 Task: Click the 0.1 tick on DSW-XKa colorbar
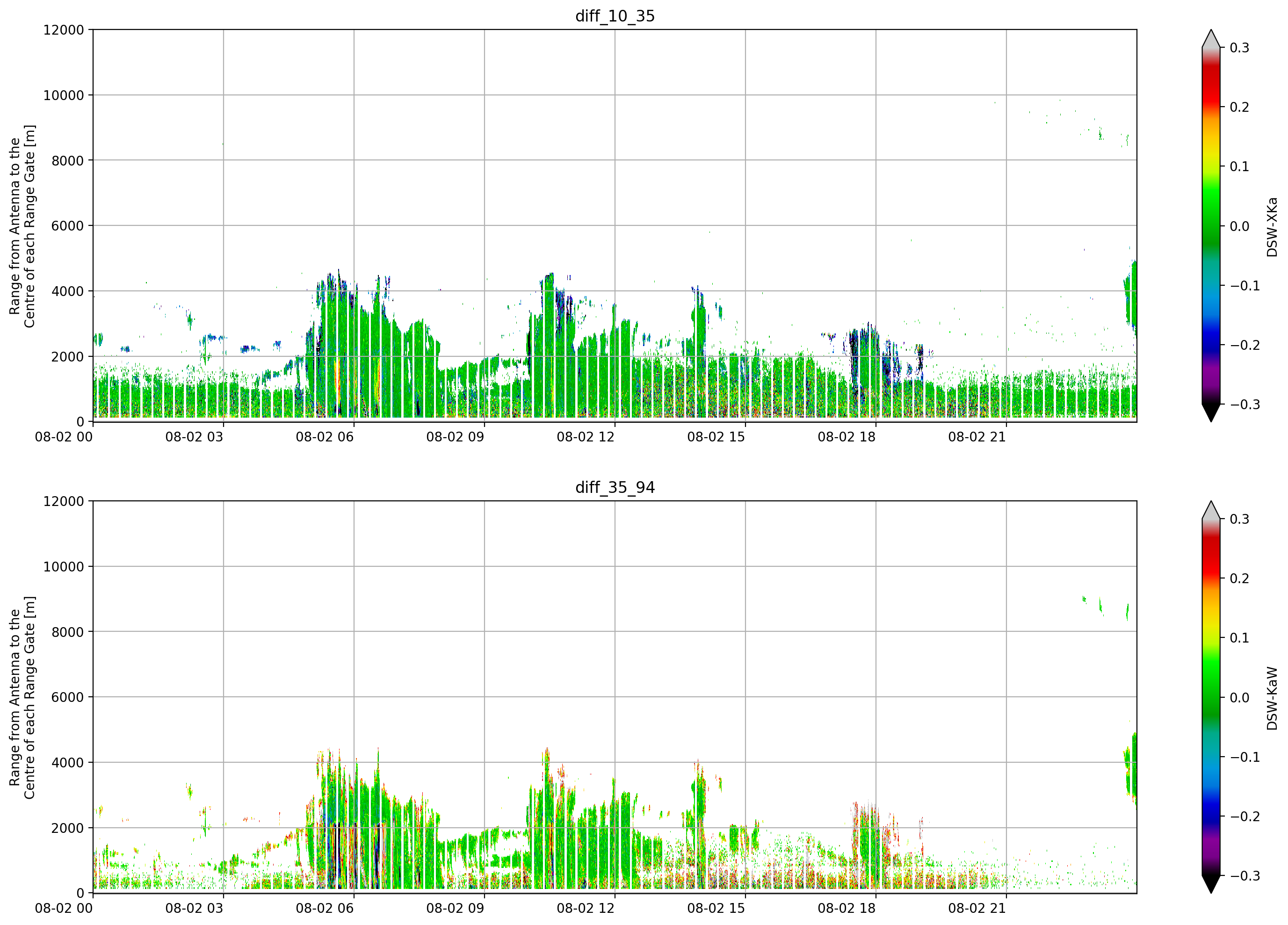click(x=1240, y=167)
